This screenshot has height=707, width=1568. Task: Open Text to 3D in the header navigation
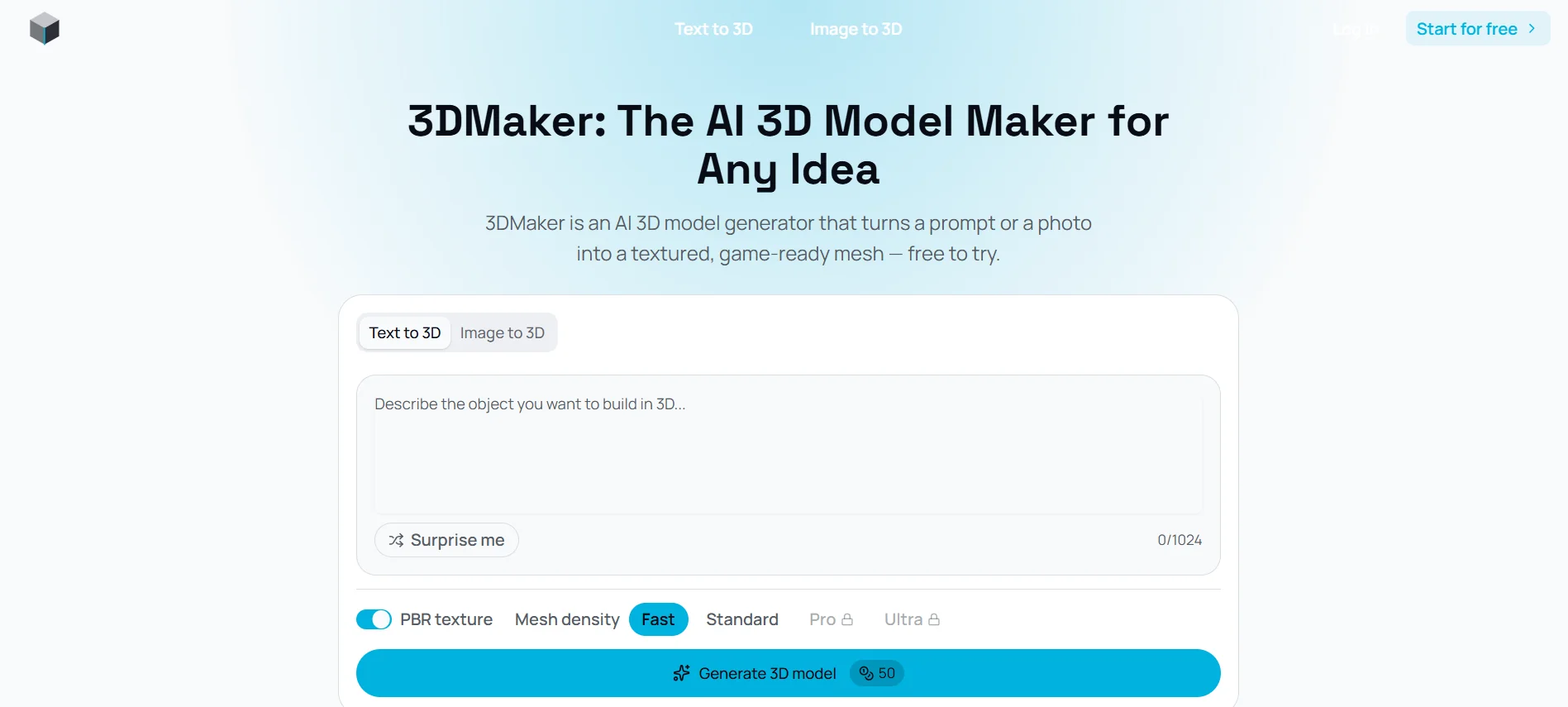pos(713,29)
